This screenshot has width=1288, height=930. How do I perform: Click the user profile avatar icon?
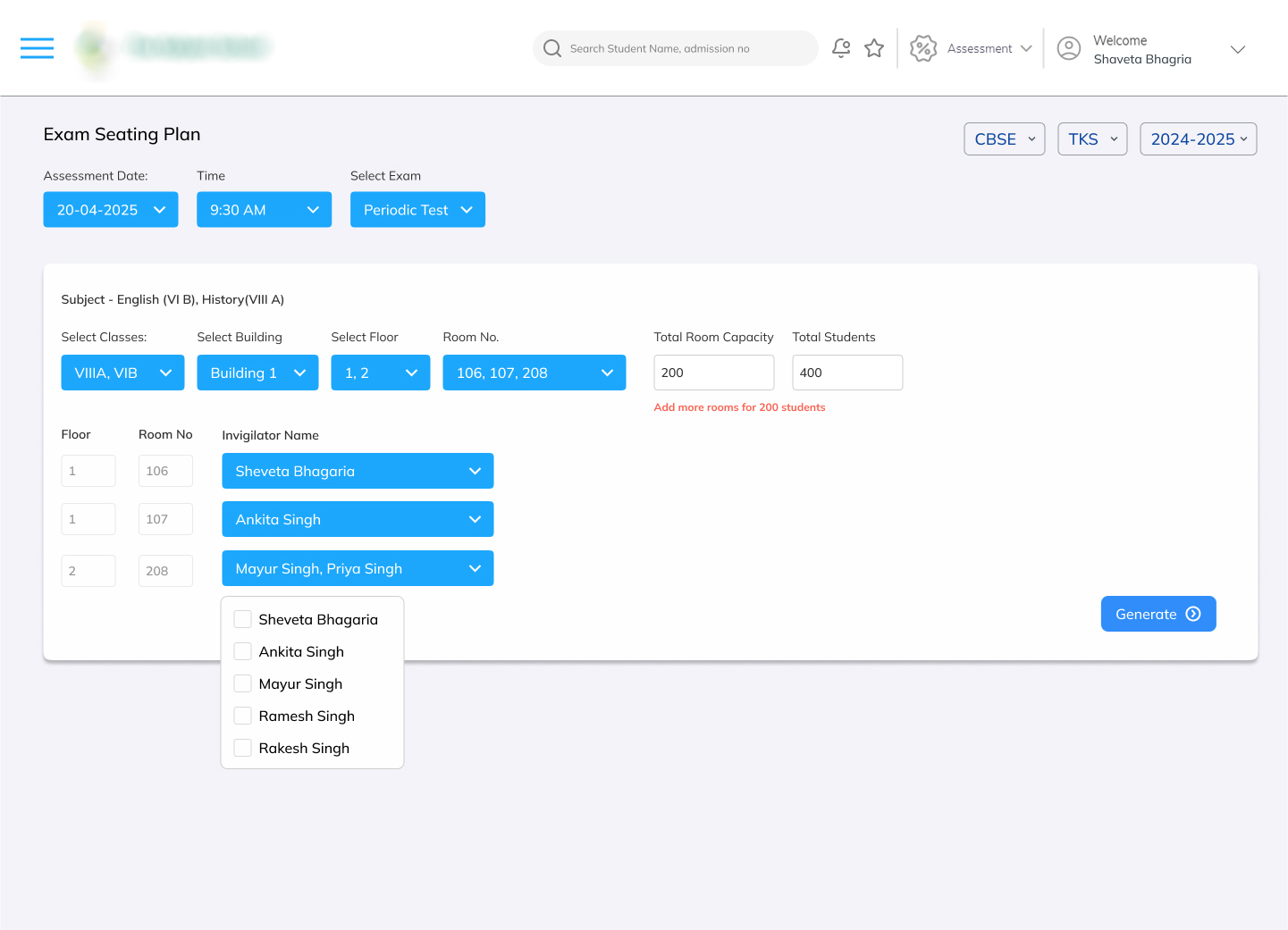[x=1068, y=48]
